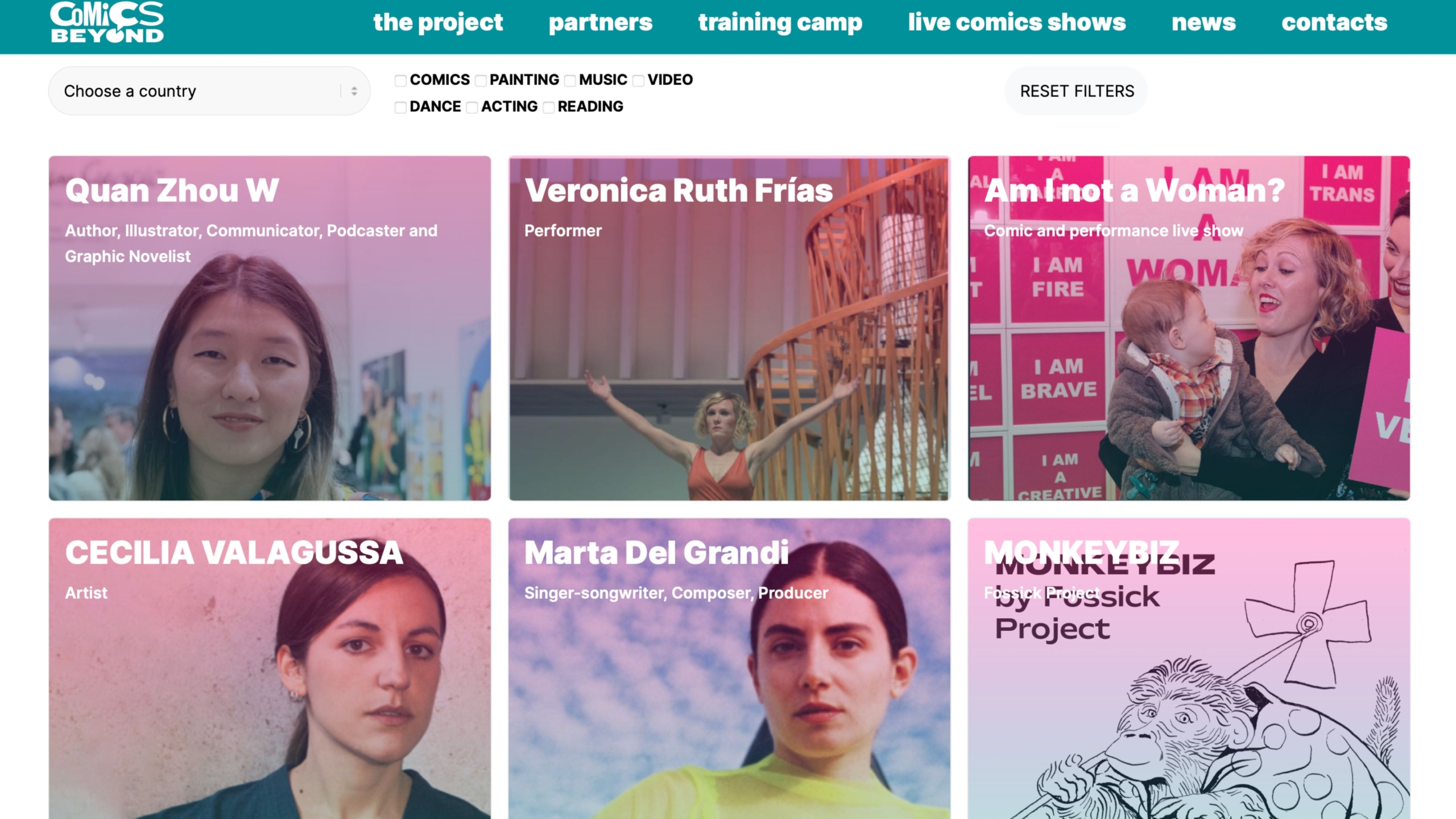Open the project menu item
The height and width of the screenshot is (819, 1456).
tap(438, 23)
